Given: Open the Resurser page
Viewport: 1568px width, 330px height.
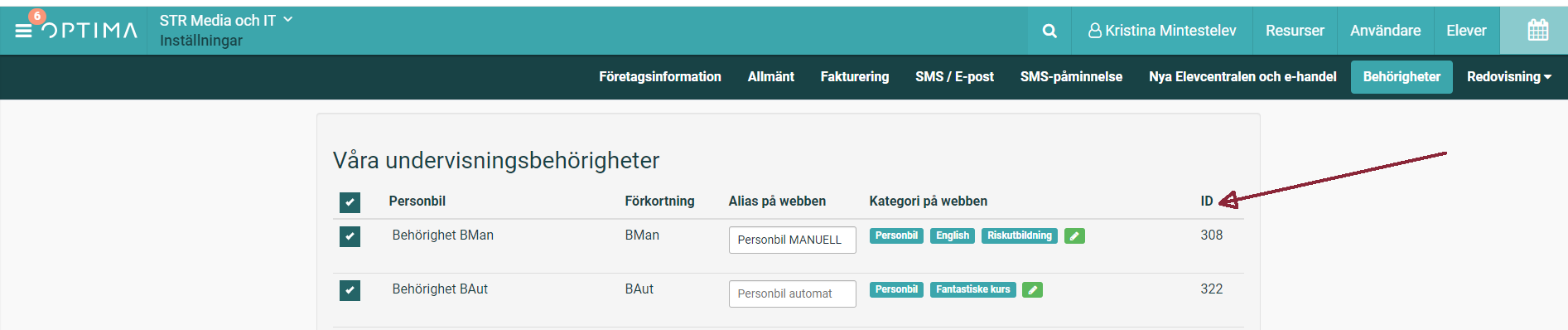Looking at the screenshot, I should (x=1295, y=31).
